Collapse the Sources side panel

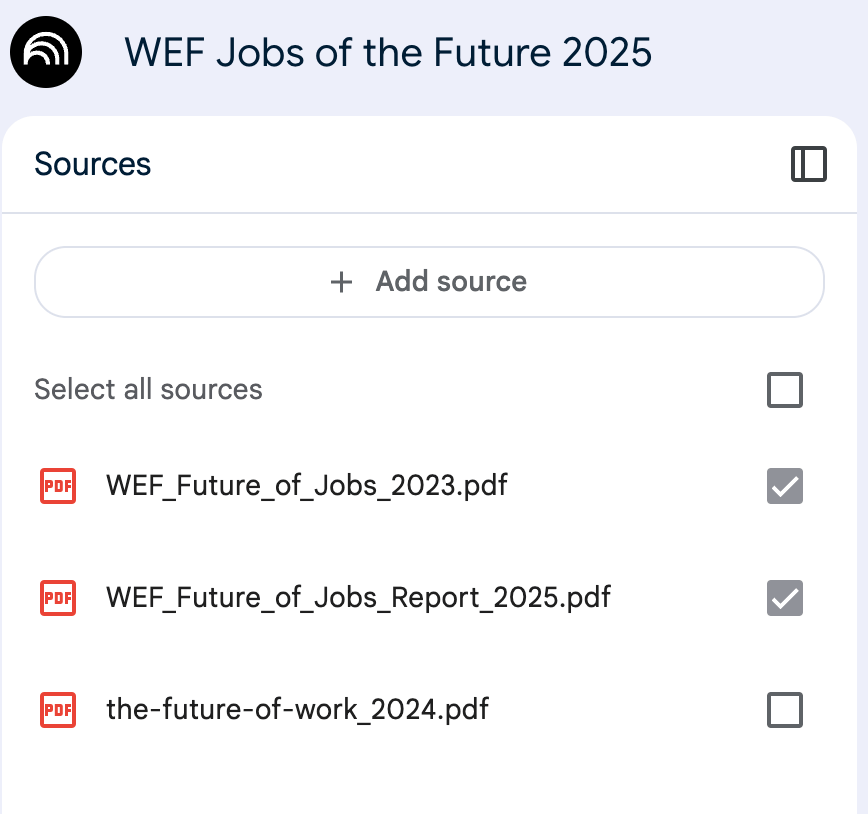pyautogui.click(x=808, y=164)
